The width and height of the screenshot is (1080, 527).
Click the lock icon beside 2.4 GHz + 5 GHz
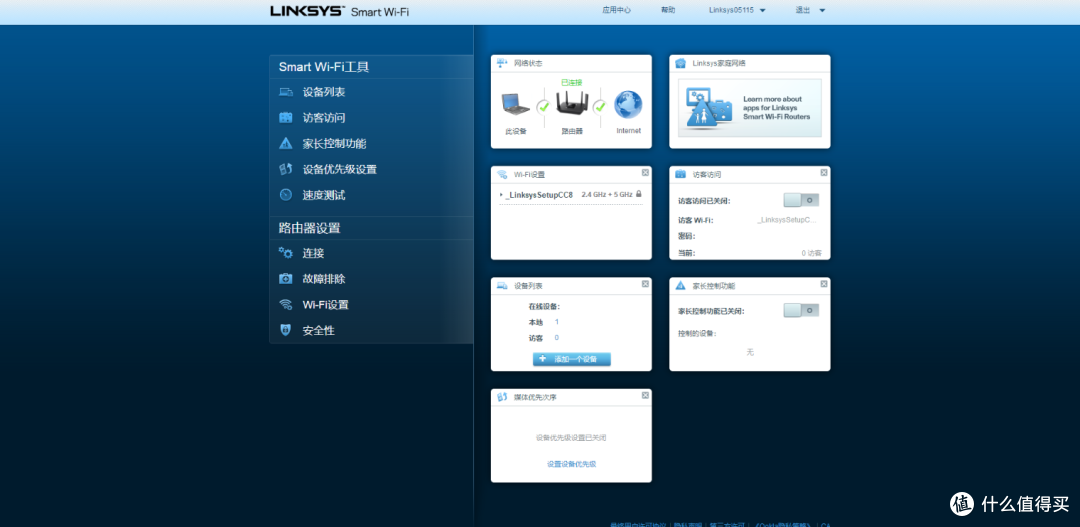[x=639, y=194]
